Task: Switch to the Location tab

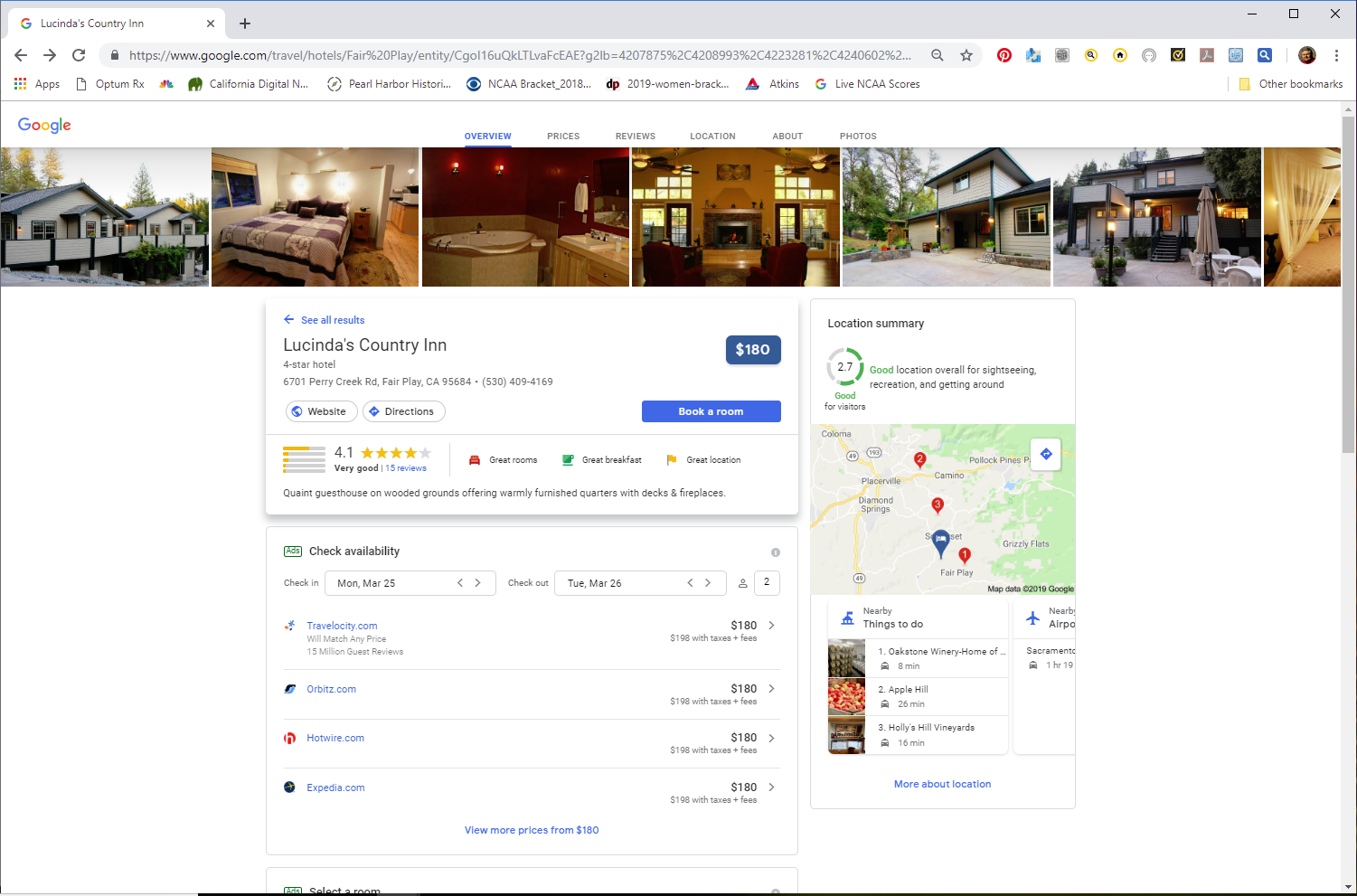Action: [x=712, y=137]
